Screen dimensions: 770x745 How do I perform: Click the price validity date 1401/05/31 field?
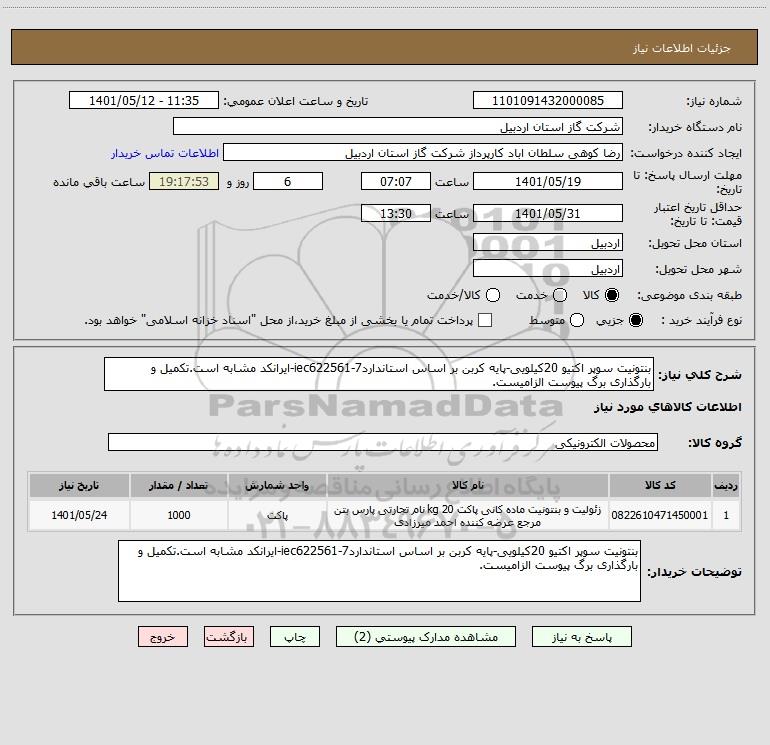(548, 213)
